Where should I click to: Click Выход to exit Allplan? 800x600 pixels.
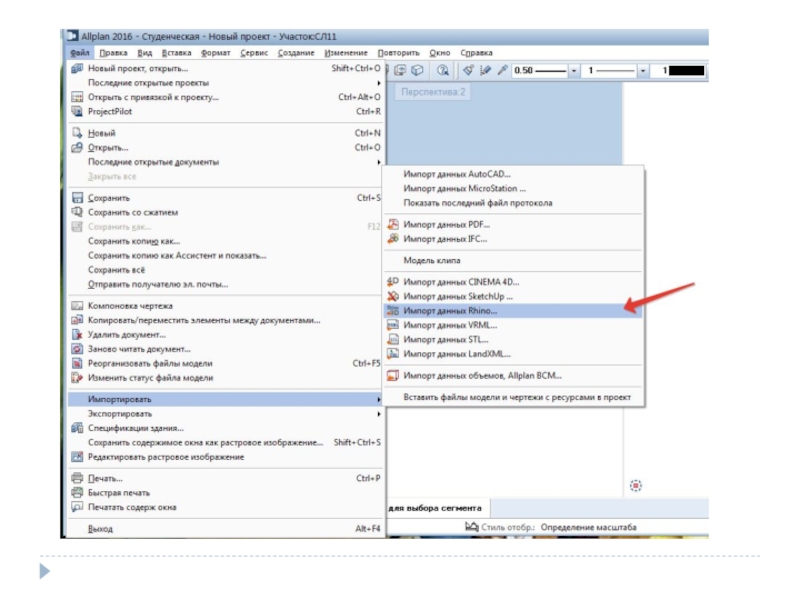pos(100,529)
